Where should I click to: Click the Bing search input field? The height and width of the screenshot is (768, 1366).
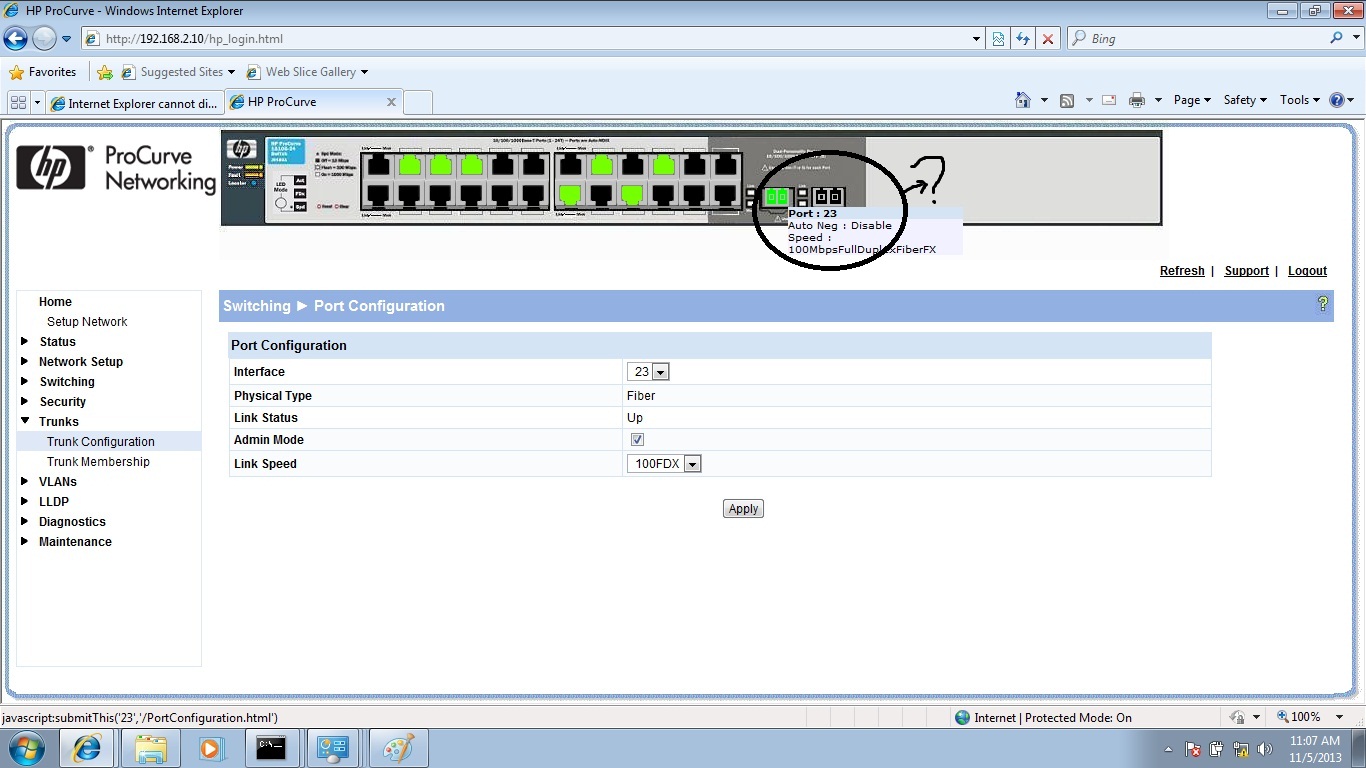pos(1200,39)
